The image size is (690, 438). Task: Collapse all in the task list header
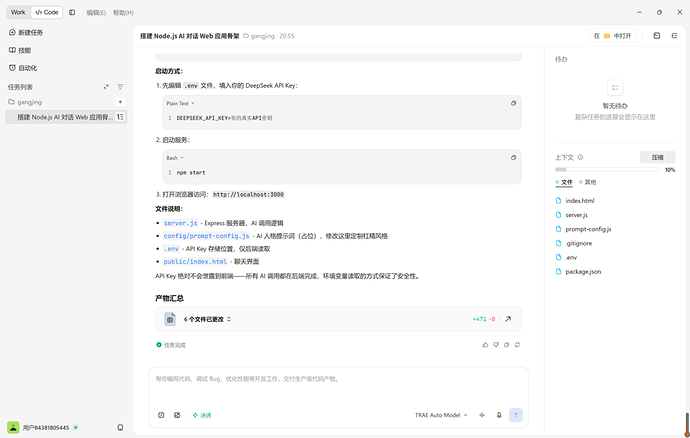click(106, 87)
